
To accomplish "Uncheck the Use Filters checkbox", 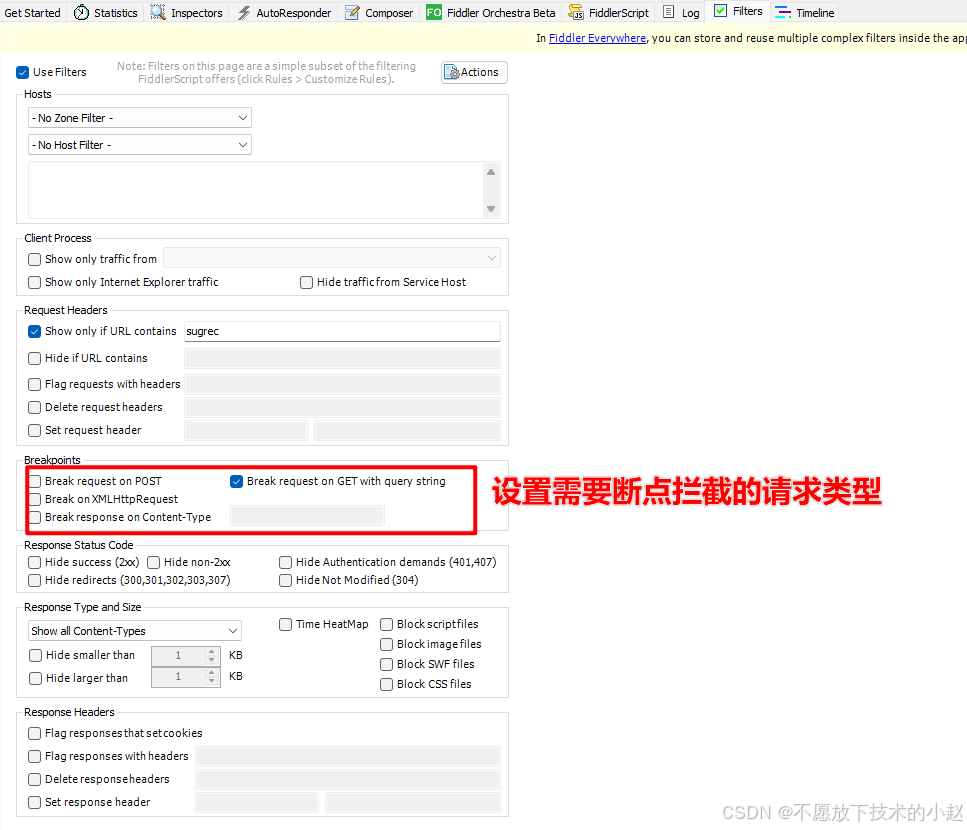I will (x=23, y=72).
